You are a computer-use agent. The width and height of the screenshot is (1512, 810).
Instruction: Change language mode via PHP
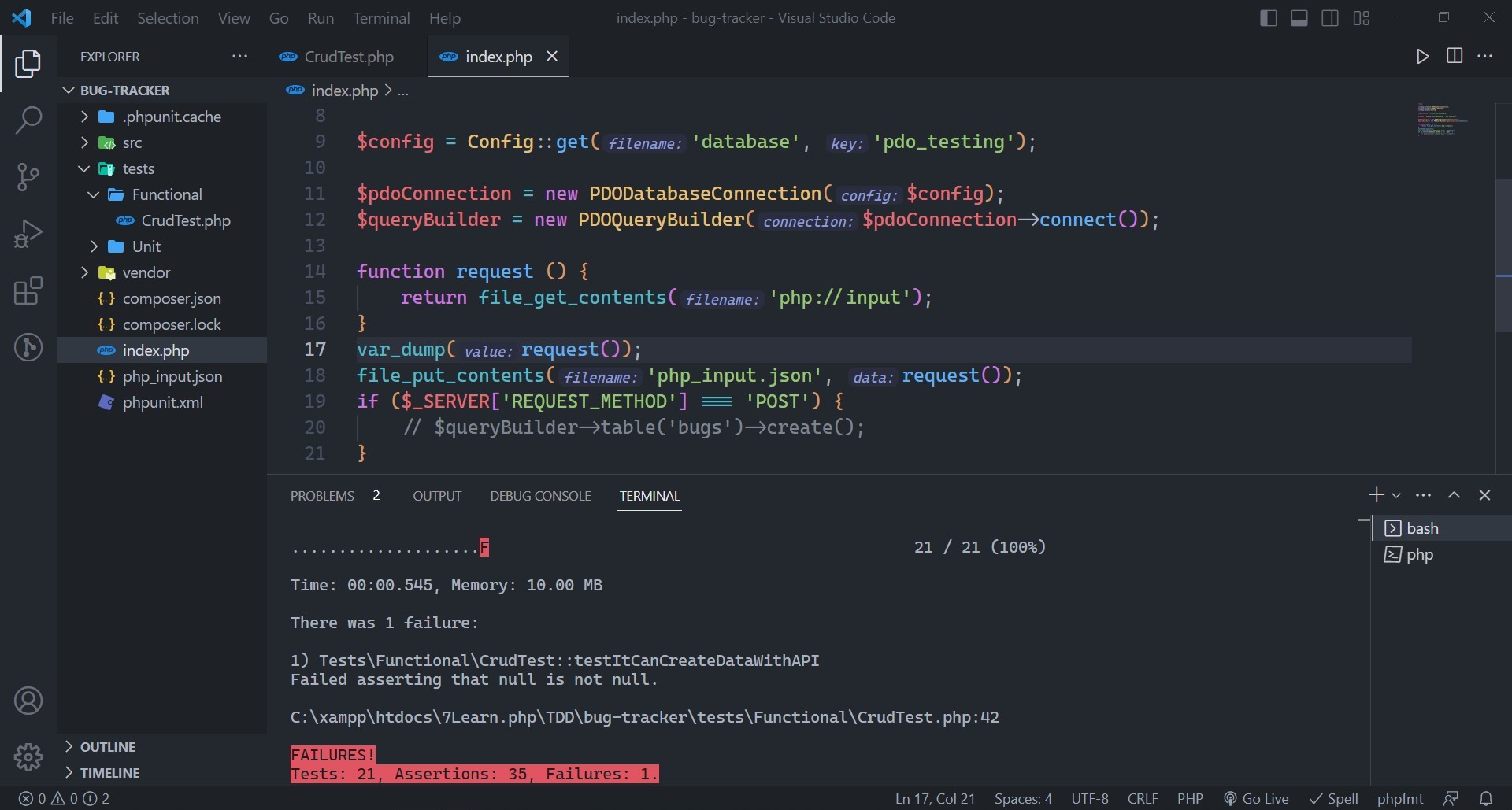[x=1190, y=798]
